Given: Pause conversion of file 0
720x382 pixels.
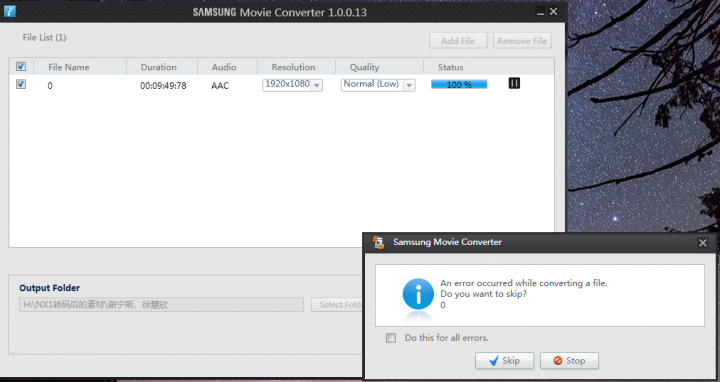Looking at the screenshot, I should (514, 83).
